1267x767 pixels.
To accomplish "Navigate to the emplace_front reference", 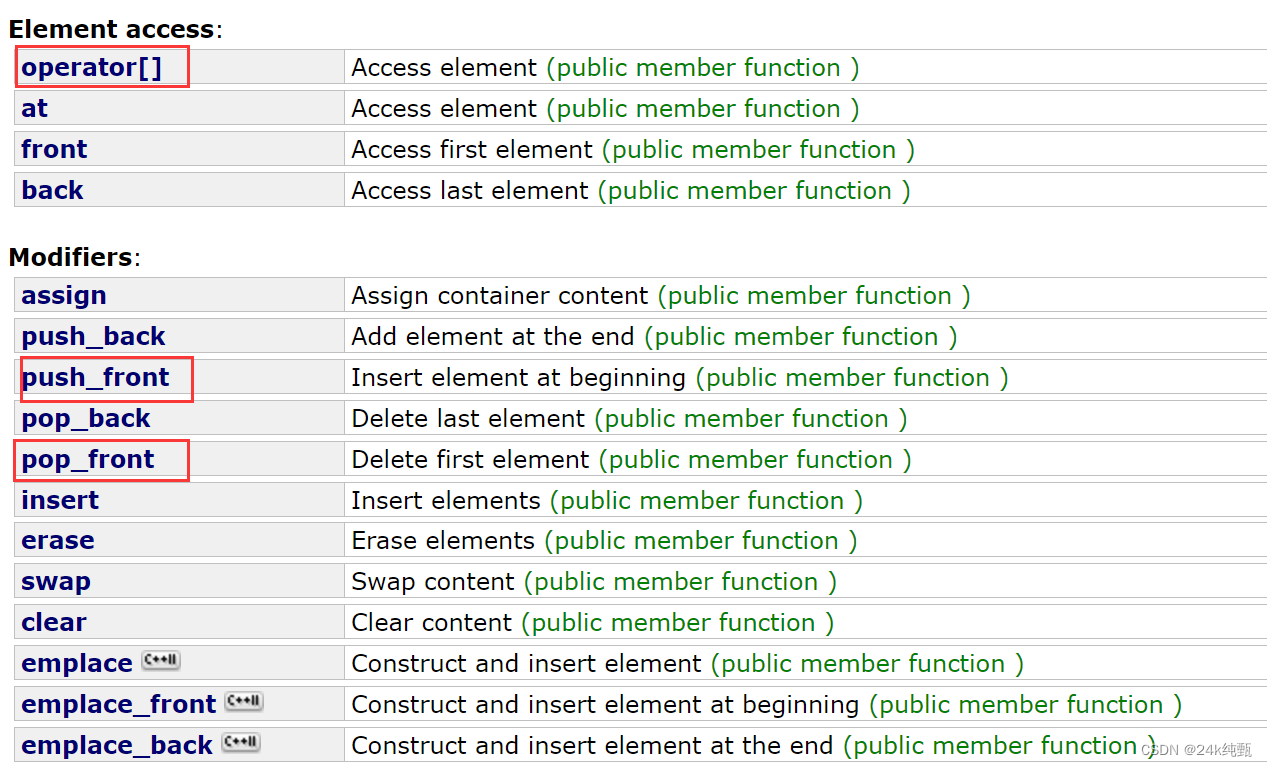I will pos(119,705).
